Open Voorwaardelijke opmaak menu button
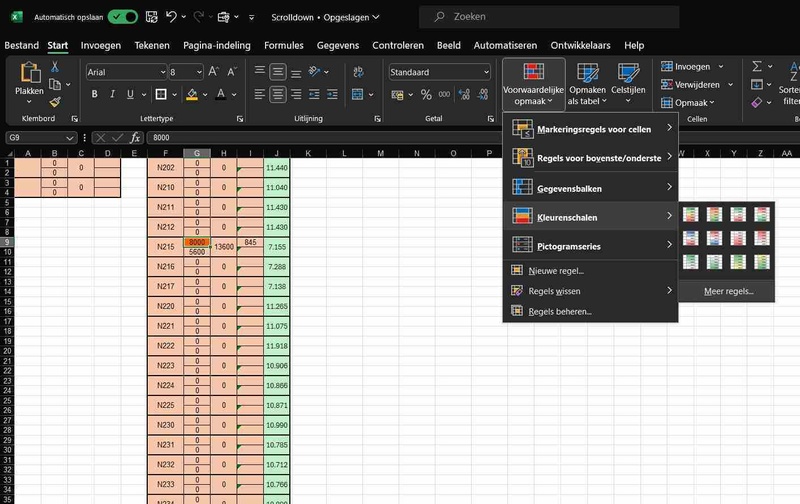This screenshot has height=504, width=800. click(x=534, y=84)
